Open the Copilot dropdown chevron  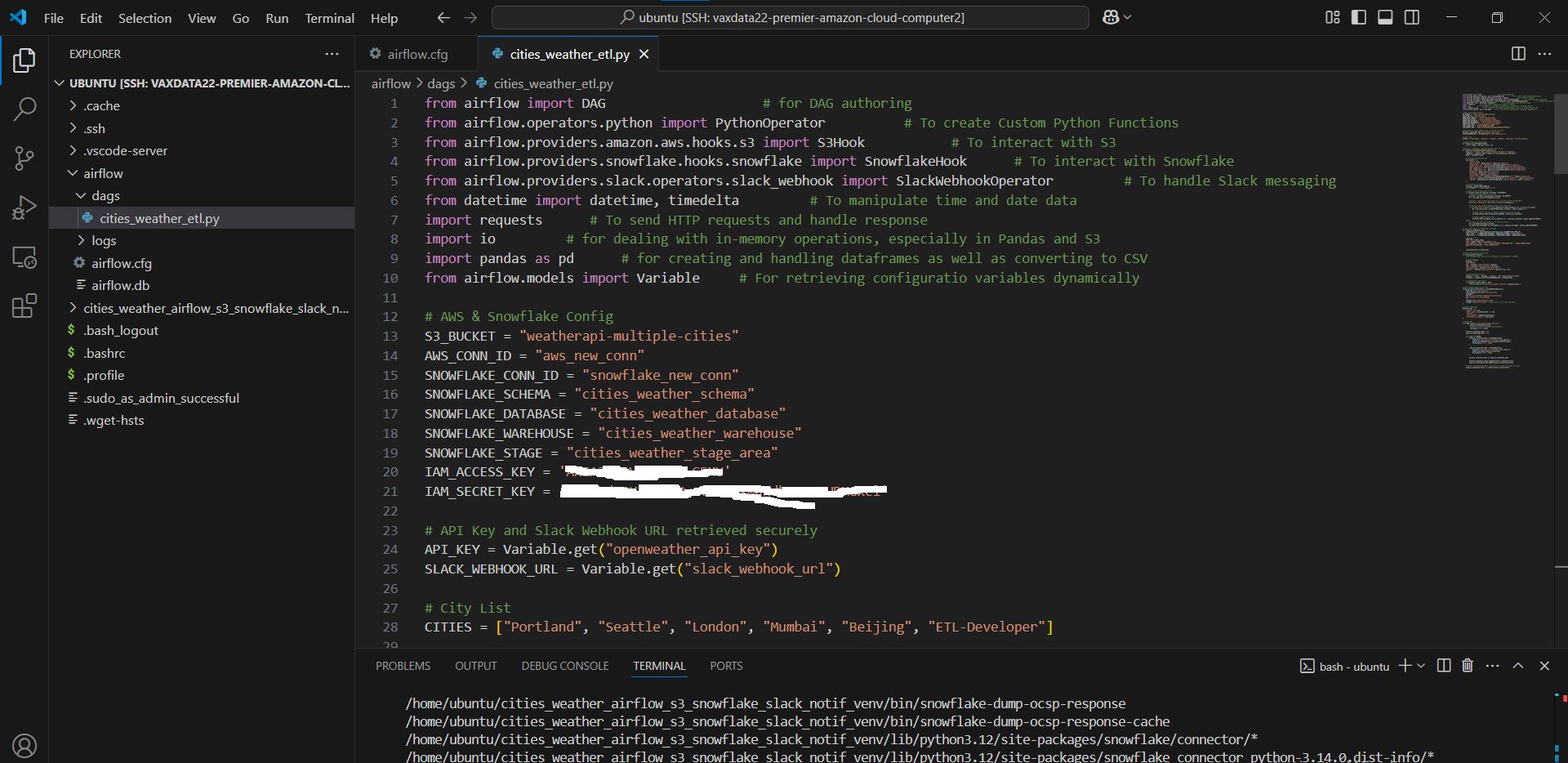click(x=1128, y=17)
